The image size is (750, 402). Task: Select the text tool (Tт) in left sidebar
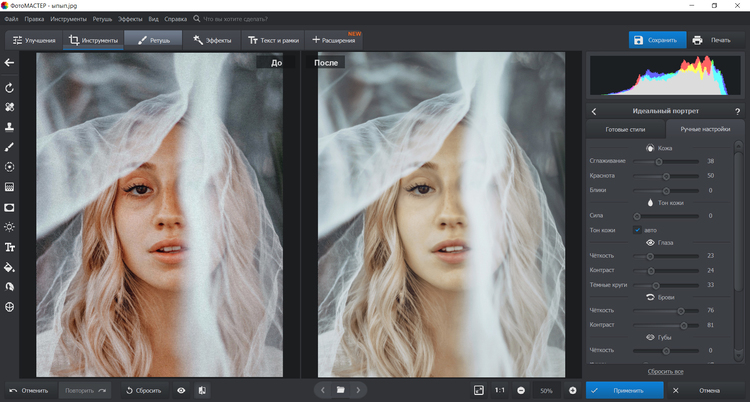coord(9,247)
